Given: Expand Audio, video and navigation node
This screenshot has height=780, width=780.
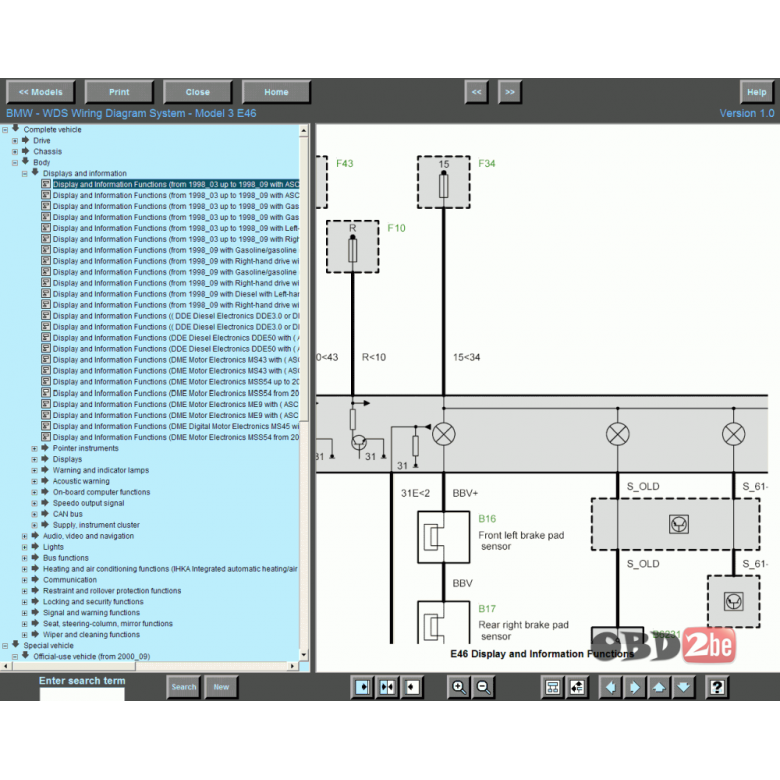Looking at the screenshot, I should click(25, 536).
